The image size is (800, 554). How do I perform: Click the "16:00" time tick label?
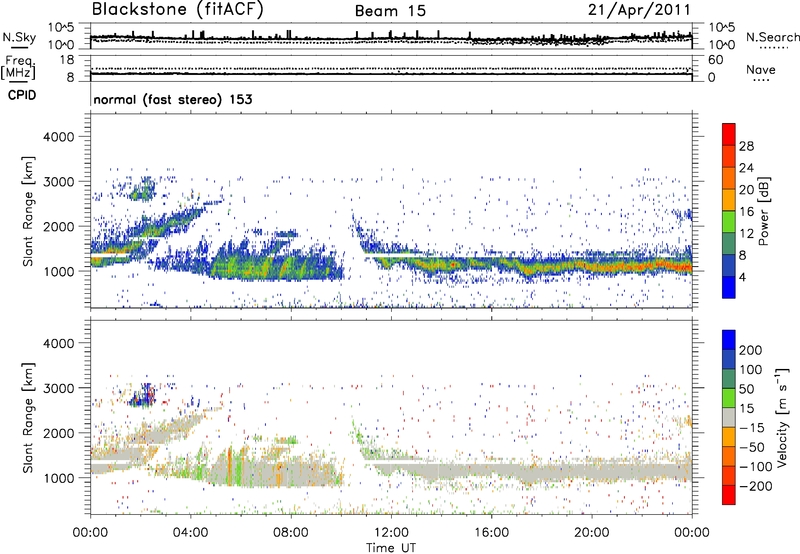click(x=491, y=533)
